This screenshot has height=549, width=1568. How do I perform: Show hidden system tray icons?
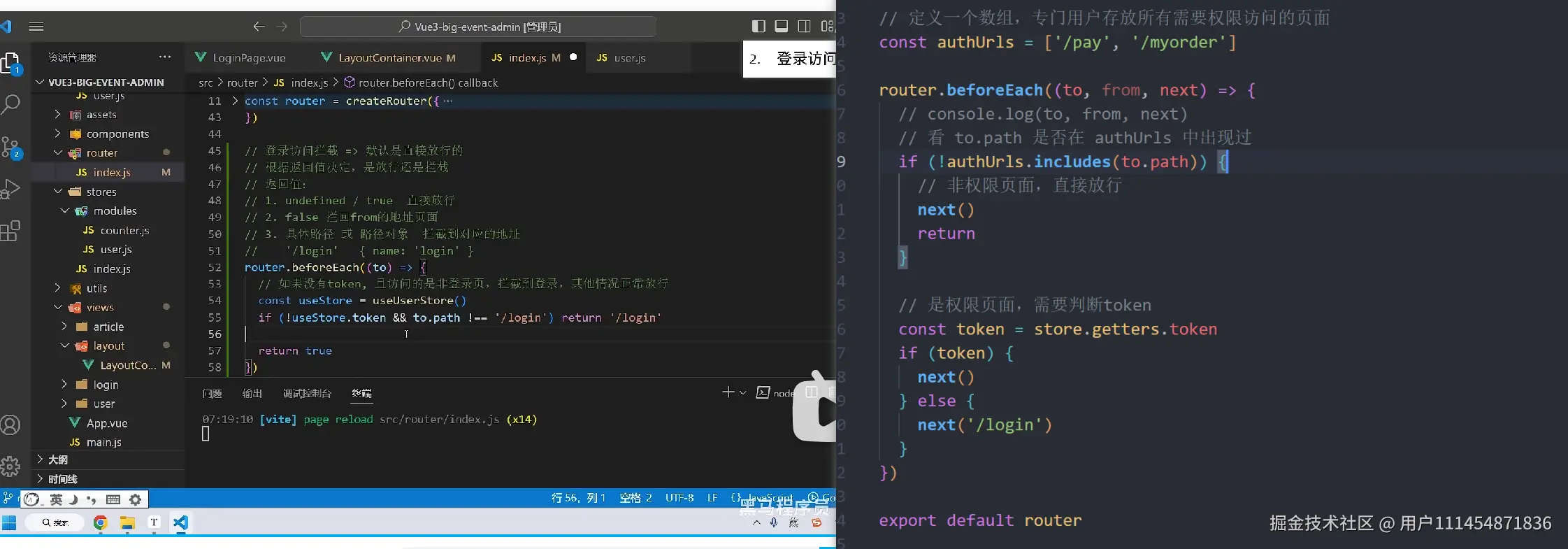756,522
